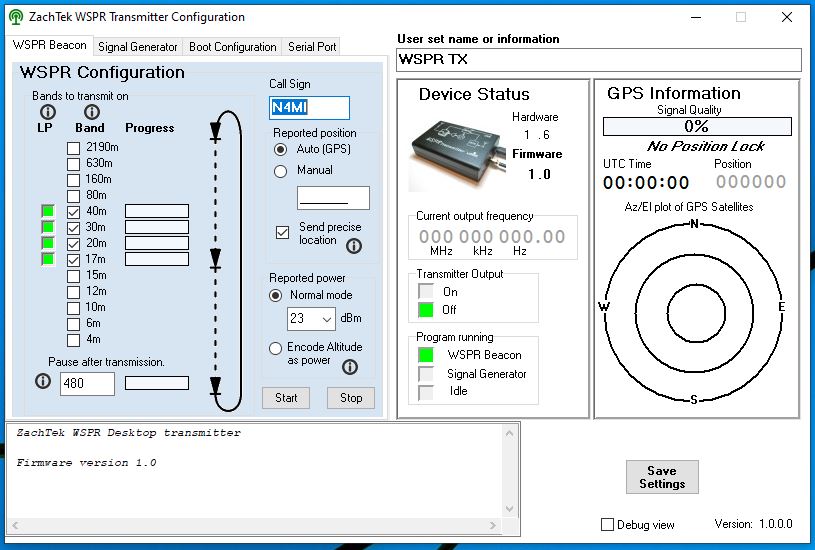Viewport: 815px width, 550px height.
Task: Click the green Transmitter Output Off indicator
Action: pos(426,310)
